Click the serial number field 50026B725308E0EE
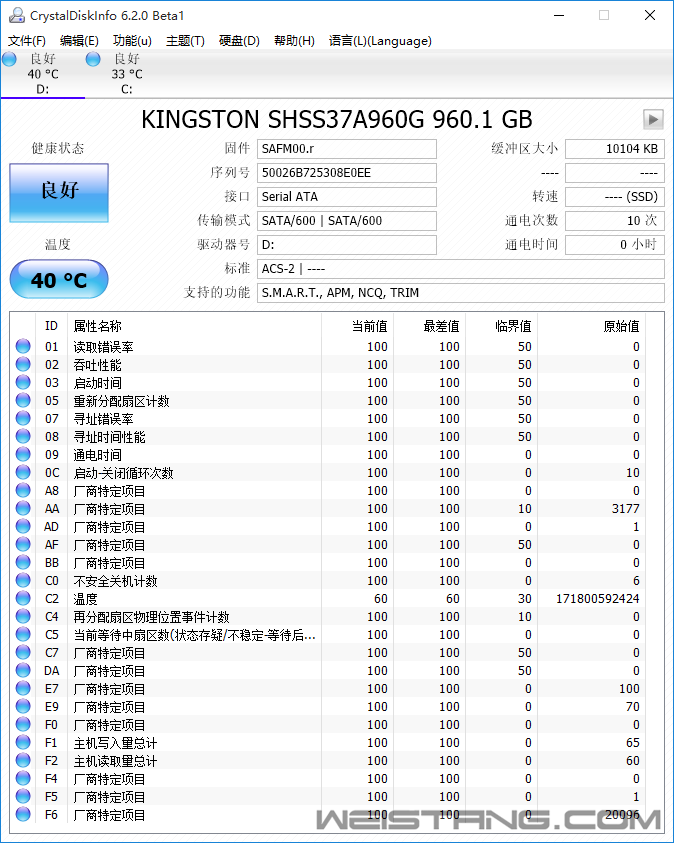The width and height of the screenshot is (674, 843). [347, 173]
